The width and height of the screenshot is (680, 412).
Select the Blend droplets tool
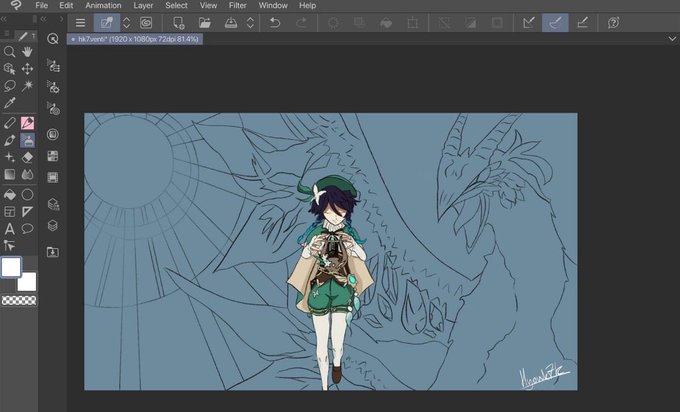tap(27, 174)
